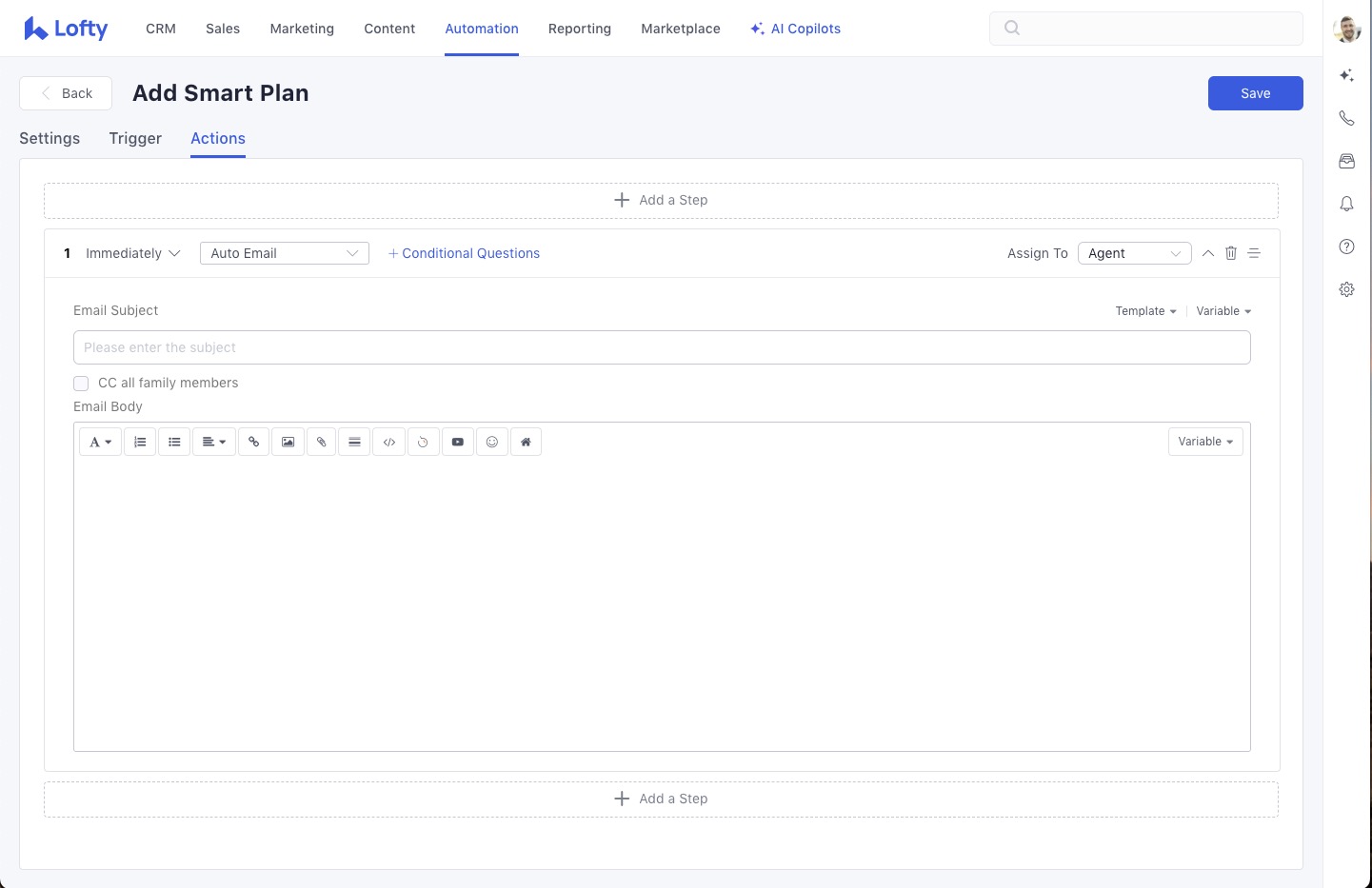This screenshot has width=1372, height=888.
Task: Insert a video with the YouTube icon
Action: (458, 442)
